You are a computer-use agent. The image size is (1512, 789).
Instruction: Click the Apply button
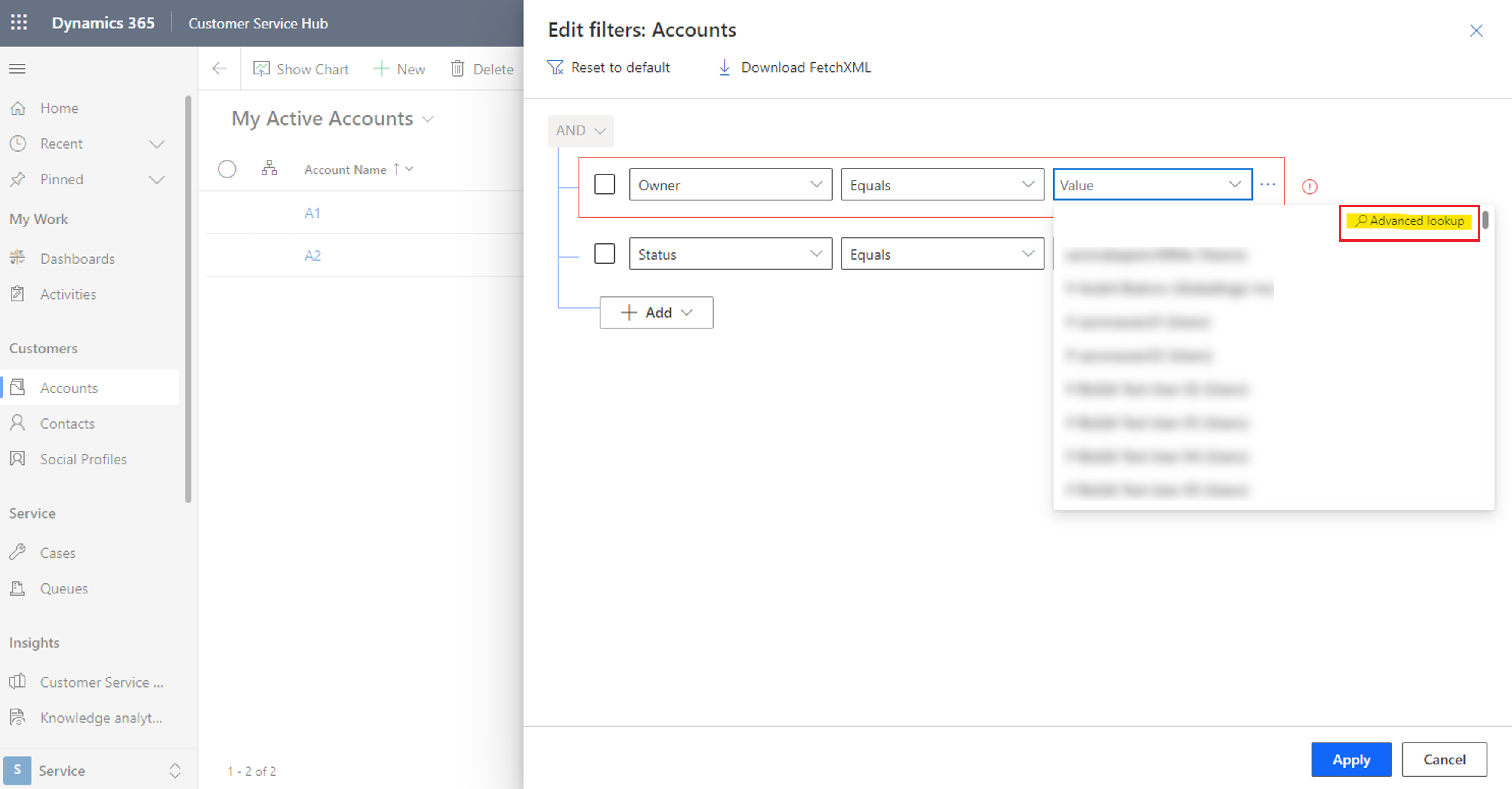tap(1351, 759)
